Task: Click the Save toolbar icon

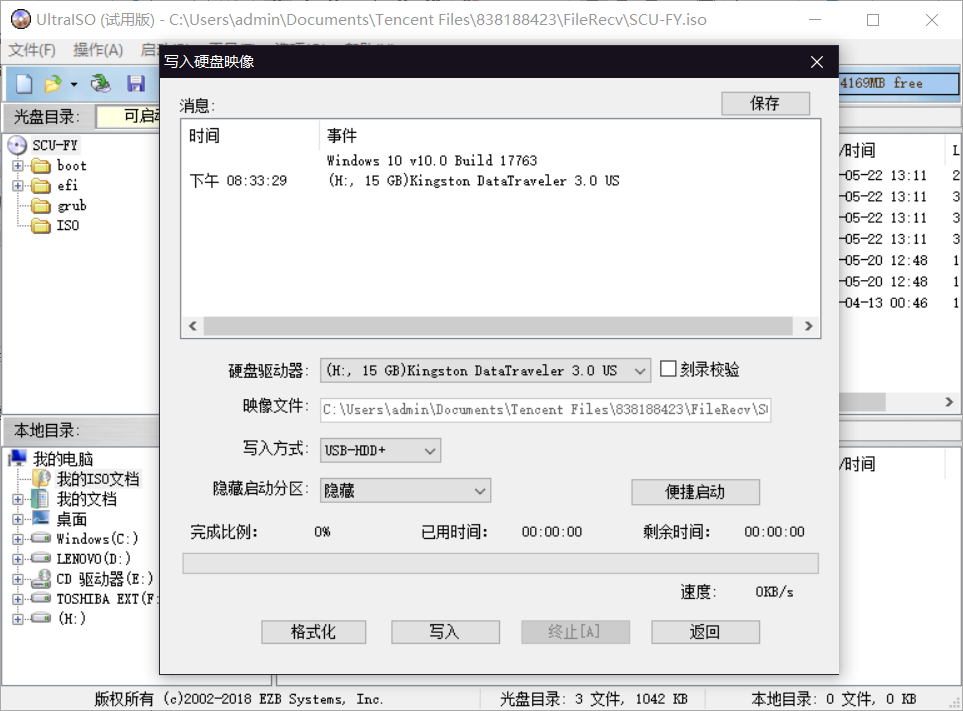Action: [136, 83]
